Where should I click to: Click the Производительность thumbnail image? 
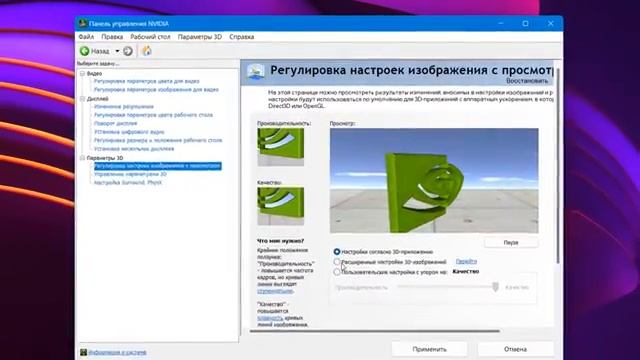click(280, 147)
